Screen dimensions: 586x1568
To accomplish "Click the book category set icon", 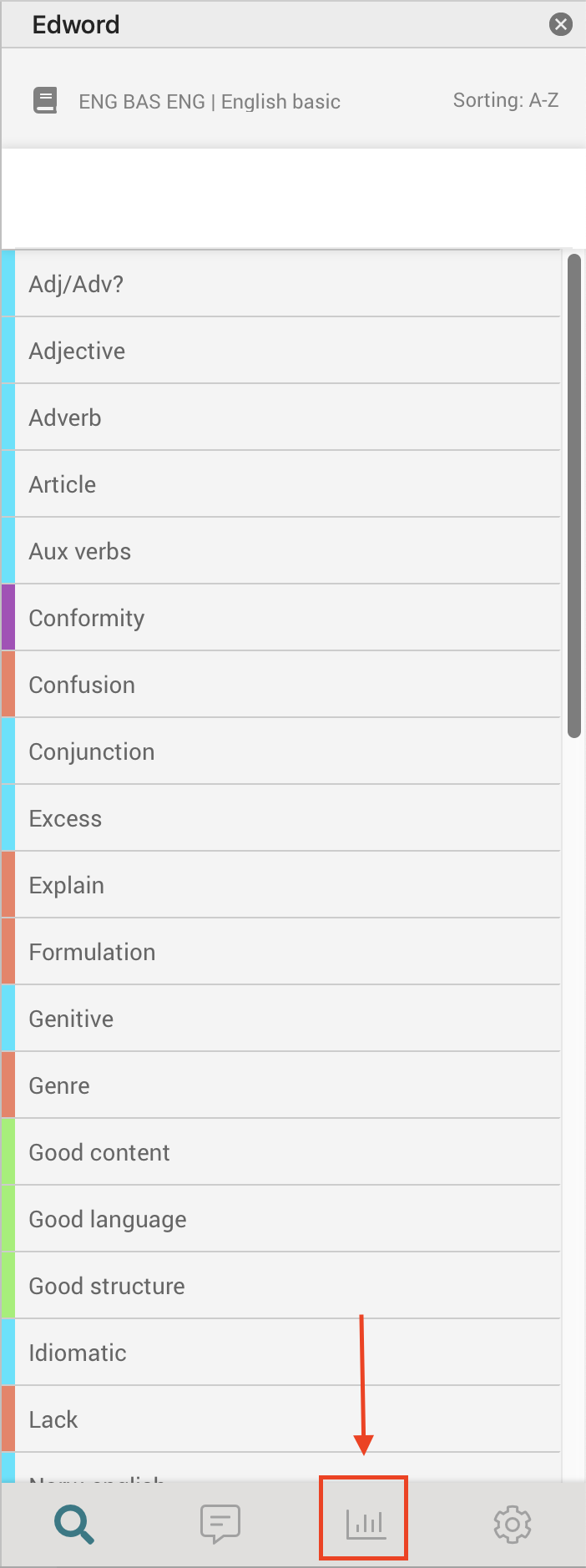I will [45, 101].
